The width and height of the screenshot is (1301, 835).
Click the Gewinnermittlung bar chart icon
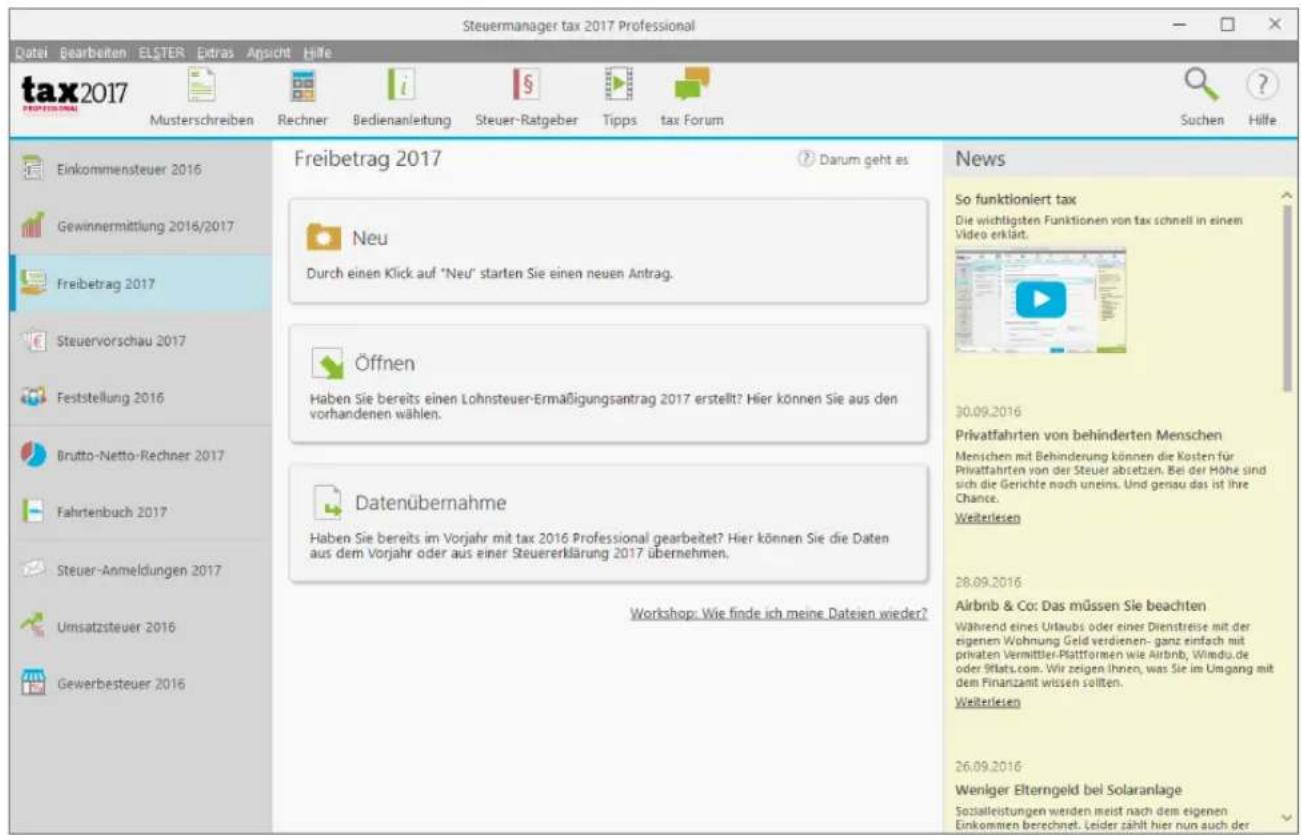click(x=31, y=226)
